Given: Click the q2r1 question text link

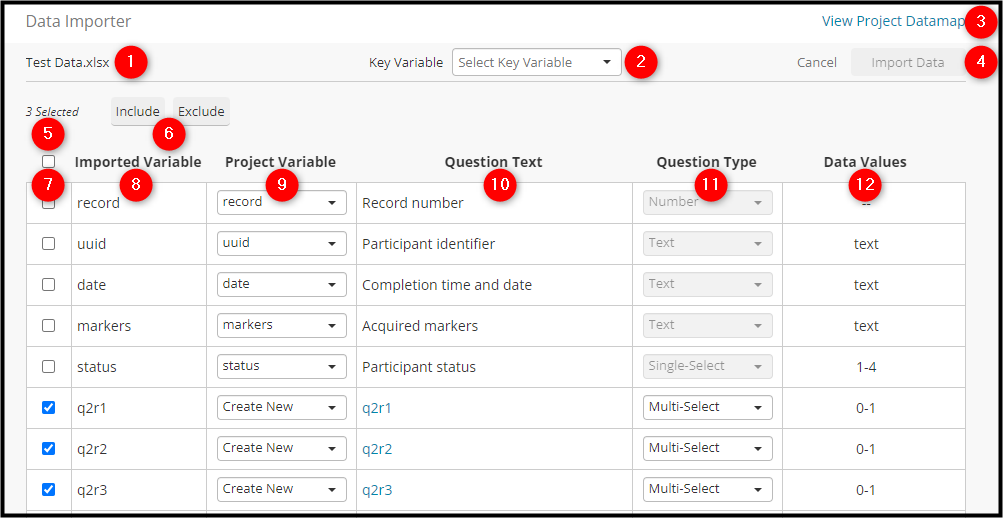Looking at the screenshot, I should 377,408.
